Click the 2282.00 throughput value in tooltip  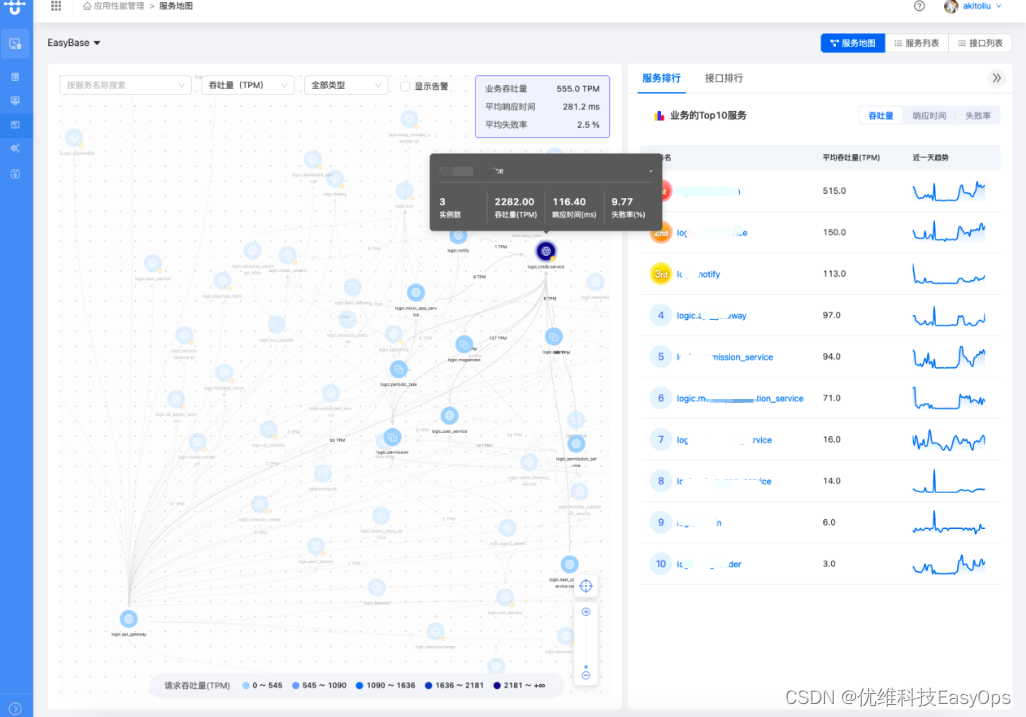click(514, 202)
